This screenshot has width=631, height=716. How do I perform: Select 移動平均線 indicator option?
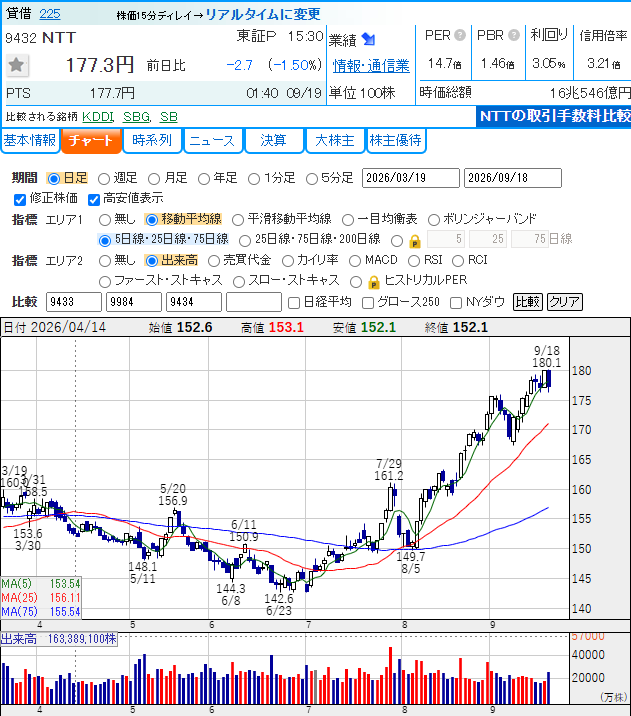pos(152,220)
